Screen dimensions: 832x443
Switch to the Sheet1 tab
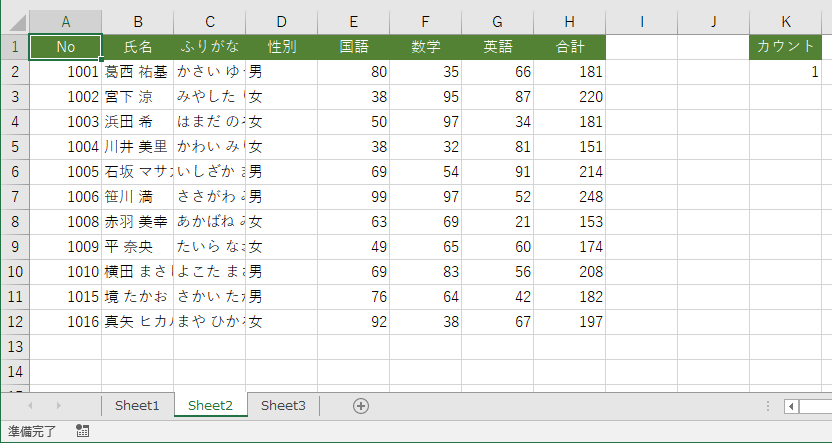[137, 405]
